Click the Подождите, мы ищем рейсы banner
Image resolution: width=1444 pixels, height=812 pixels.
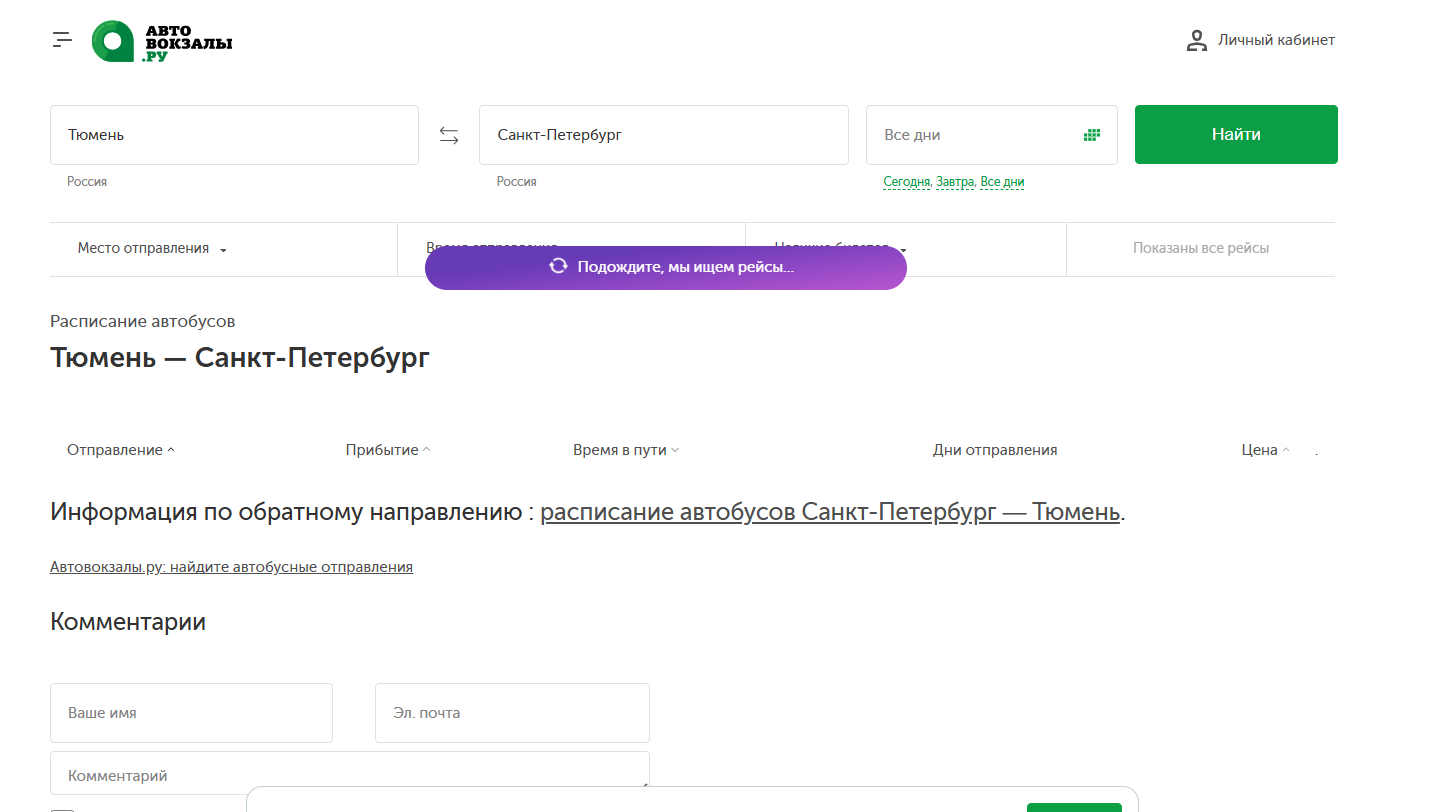point(666,268)
